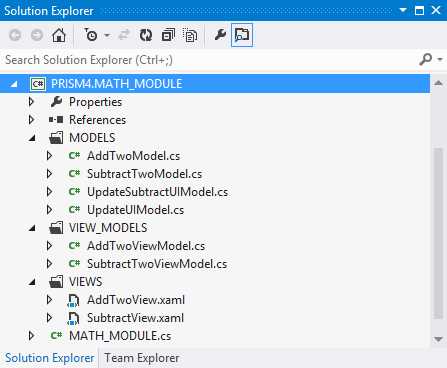Close the Solution Explorer panel
Viewport: 447px width, 368px height.
coord(436,10)
